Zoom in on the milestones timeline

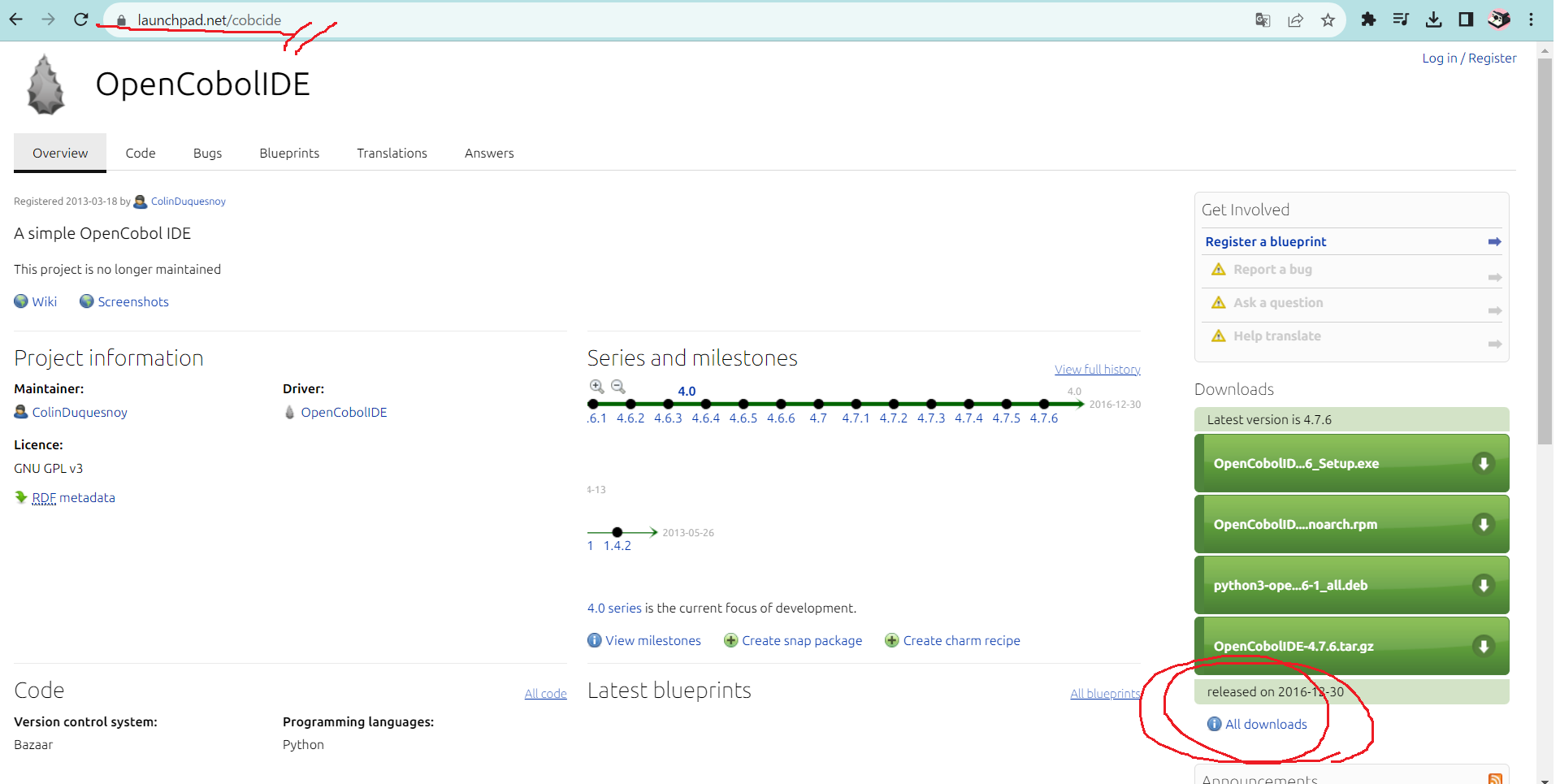point(596,387)
